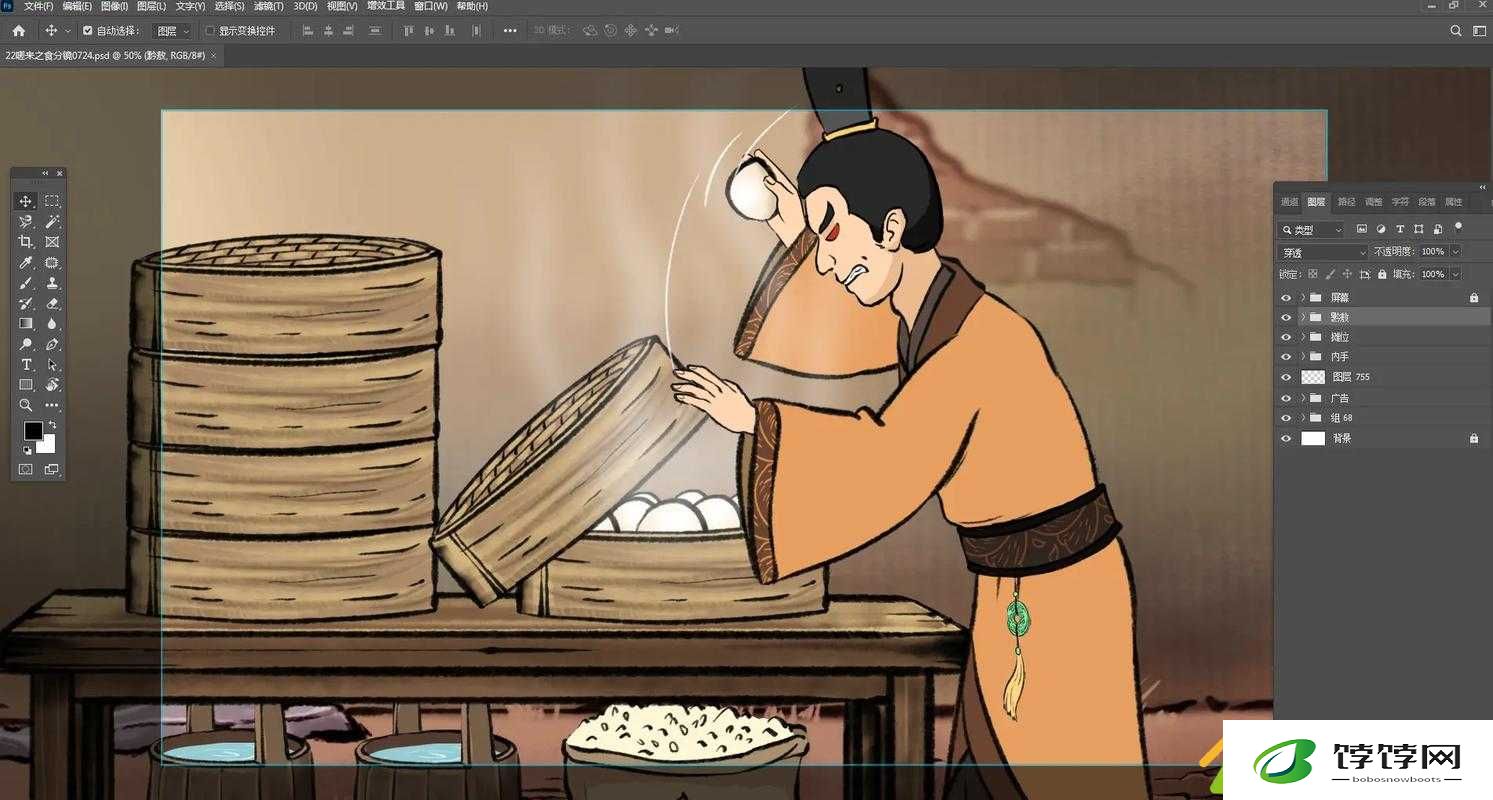Open the search icon at top right
This screenshot has width=1493, height=800.
1456,31
